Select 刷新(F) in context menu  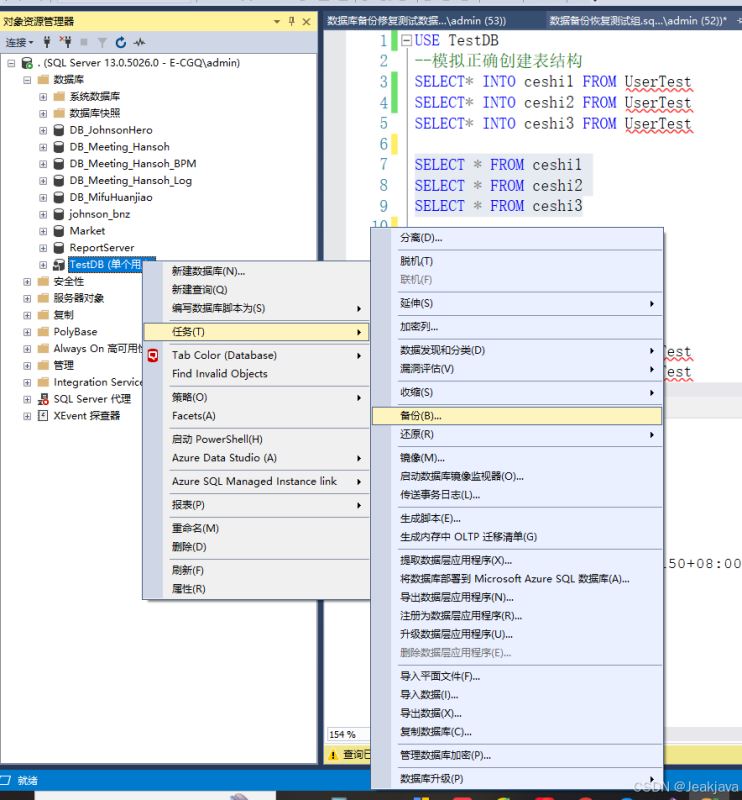click(255, 570)
